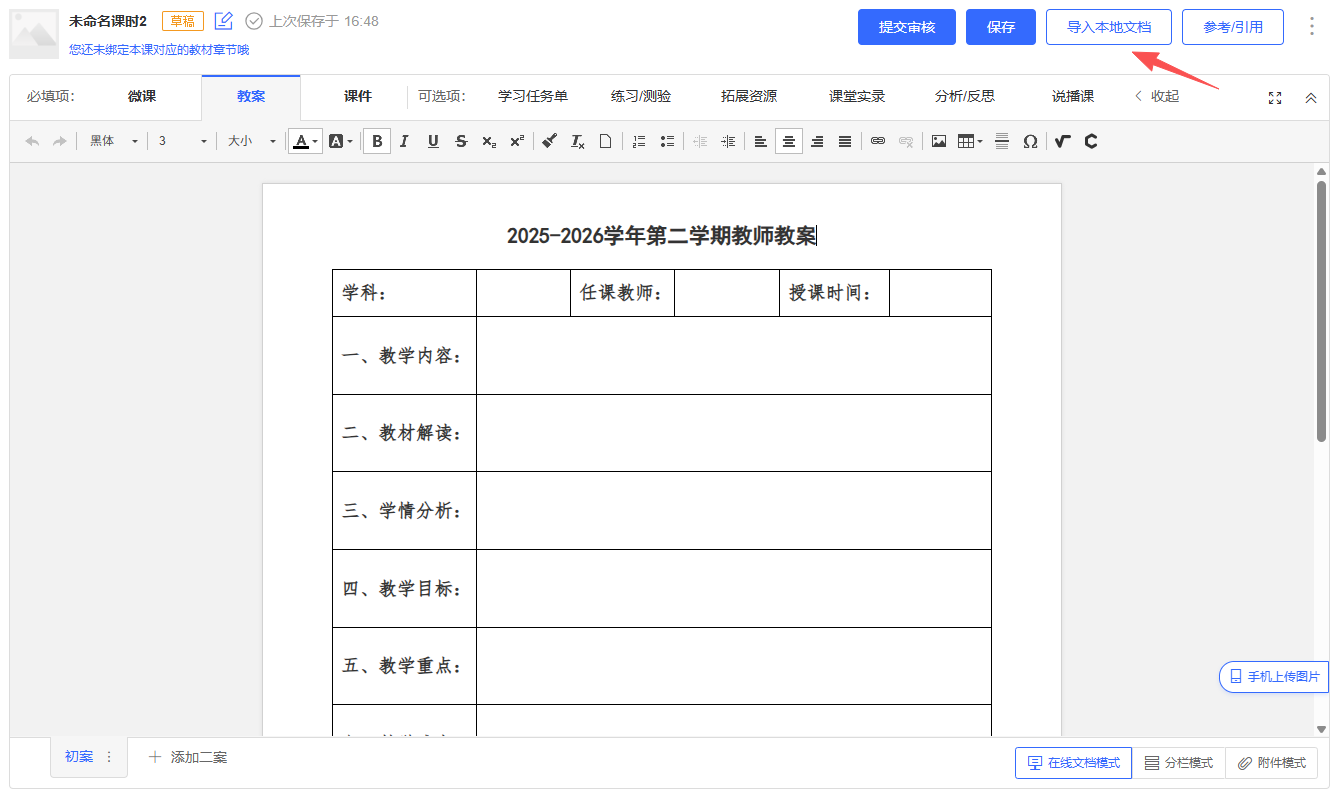Click the unbound textbook chapter link

pos(159,49)
